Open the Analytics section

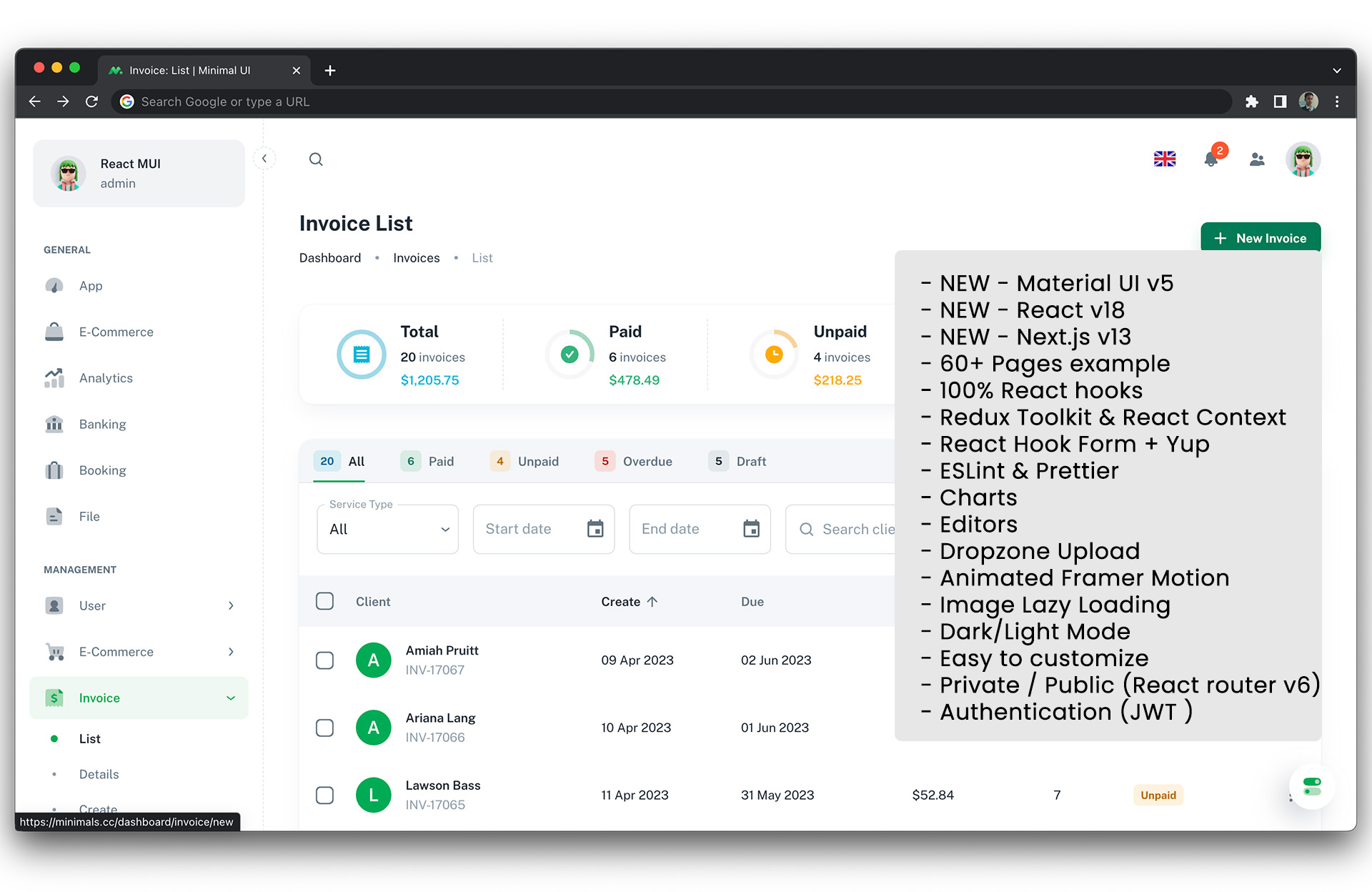pos(139,378)
